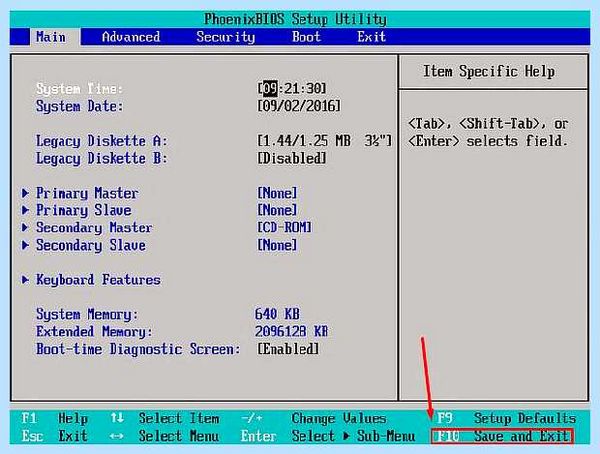Click the F10 Save and Exit shortcut
This screenshot has width=600, height=454.
pos(502,436)
